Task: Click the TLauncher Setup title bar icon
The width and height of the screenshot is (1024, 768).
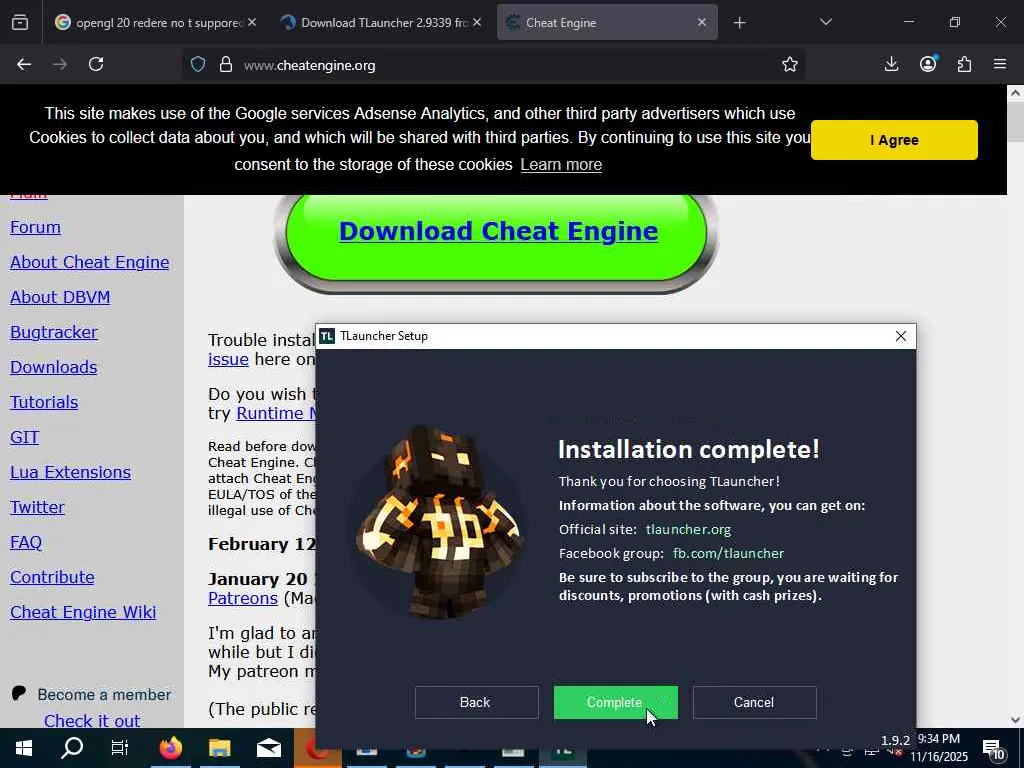Action: 327,336
